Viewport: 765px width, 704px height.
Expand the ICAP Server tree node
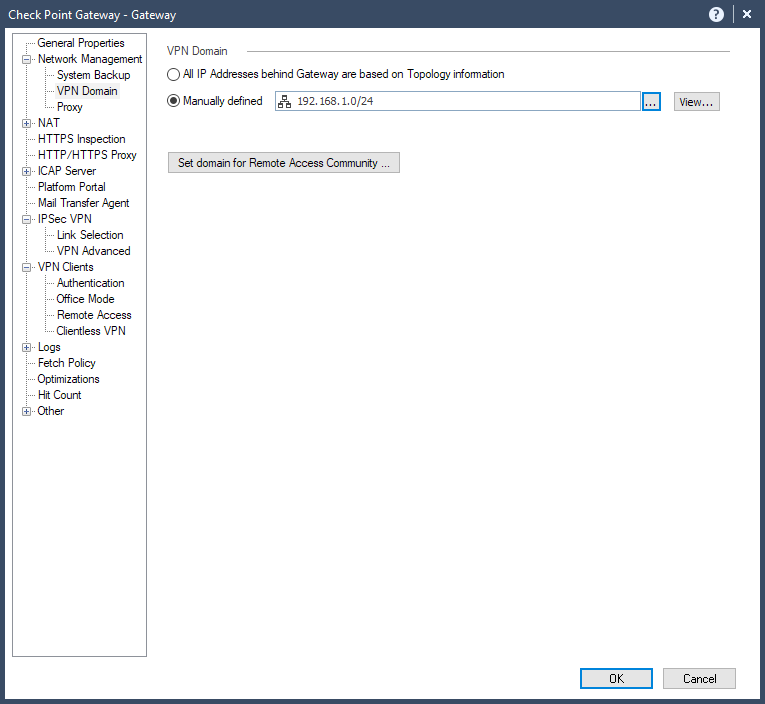click(27, 171)
